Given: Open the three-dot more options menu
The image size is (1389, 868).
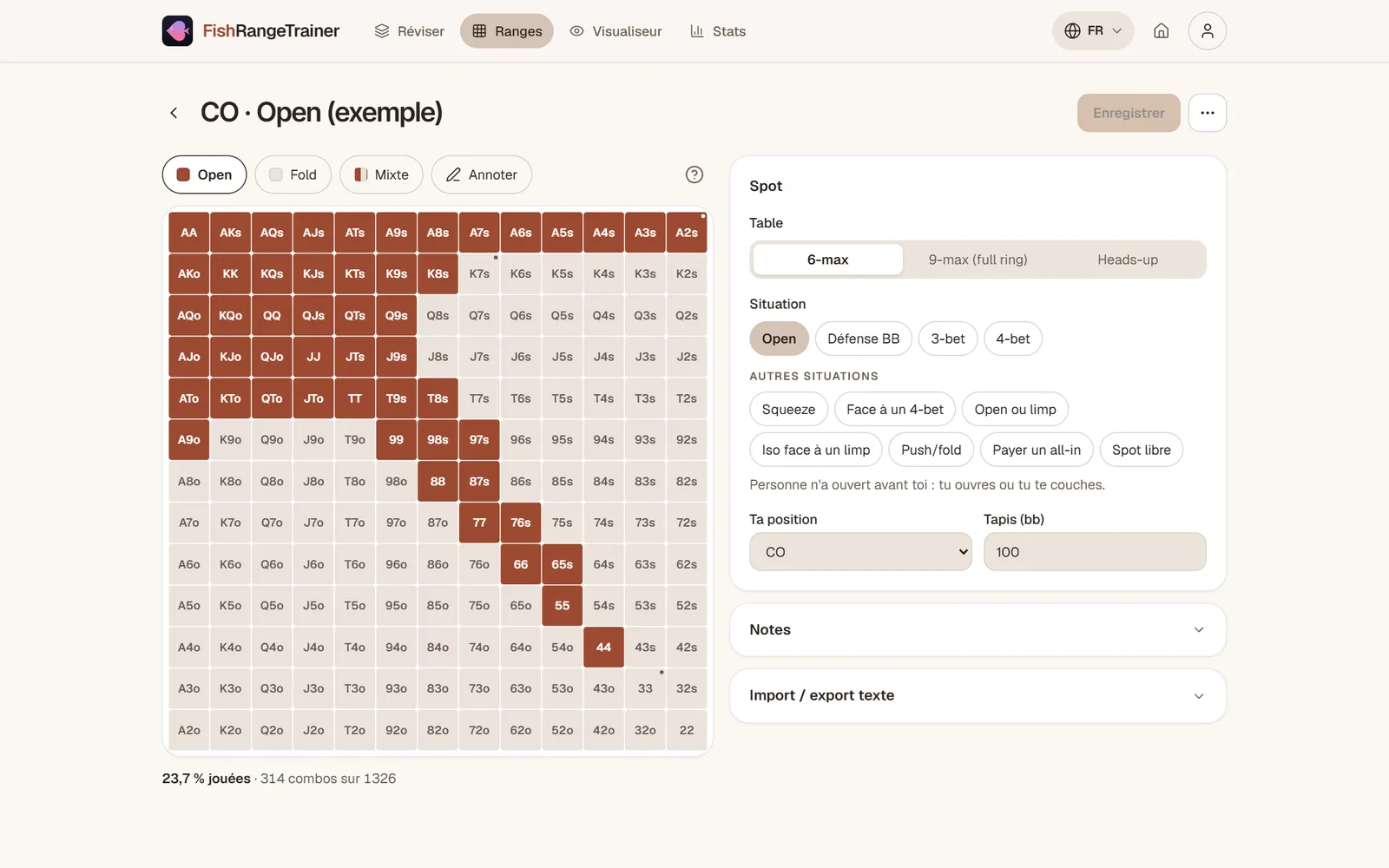Looking at the screenshot, I should [x=1207, y=113].
